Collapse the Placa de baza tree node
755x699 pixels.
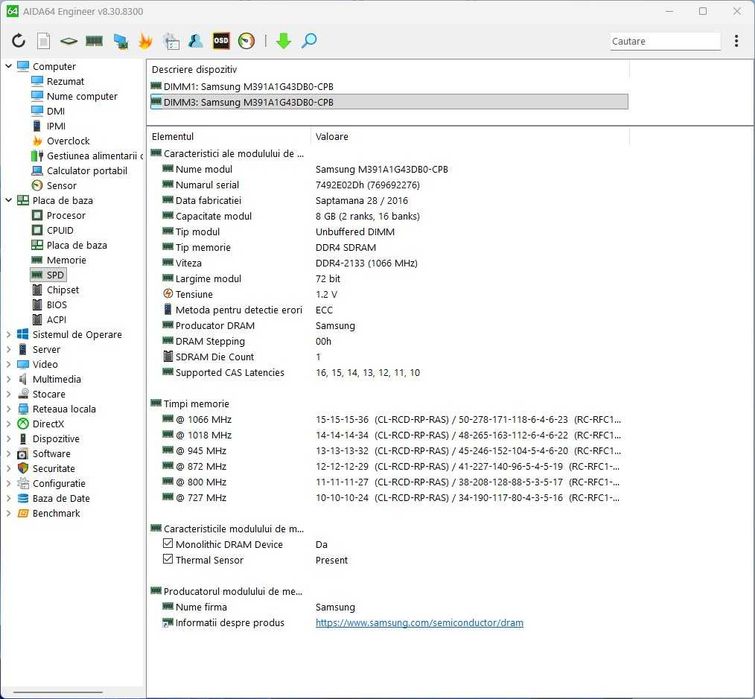(8, 200)
